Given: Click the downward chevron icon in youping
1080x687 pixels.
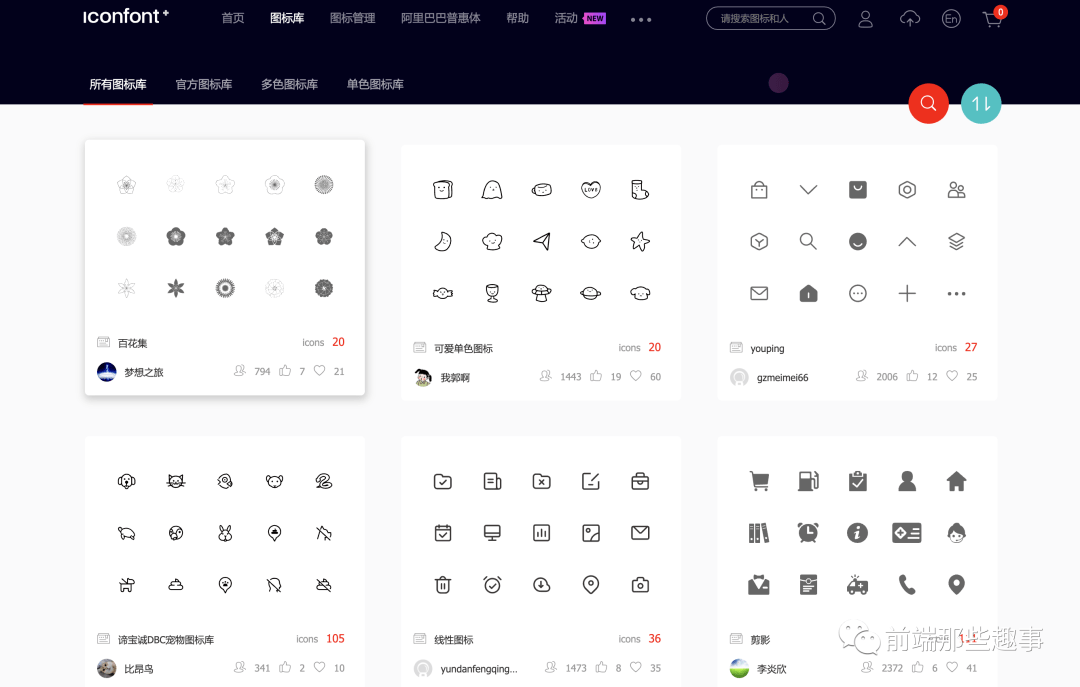Looking at the screenshot, I should pos(808,189).
